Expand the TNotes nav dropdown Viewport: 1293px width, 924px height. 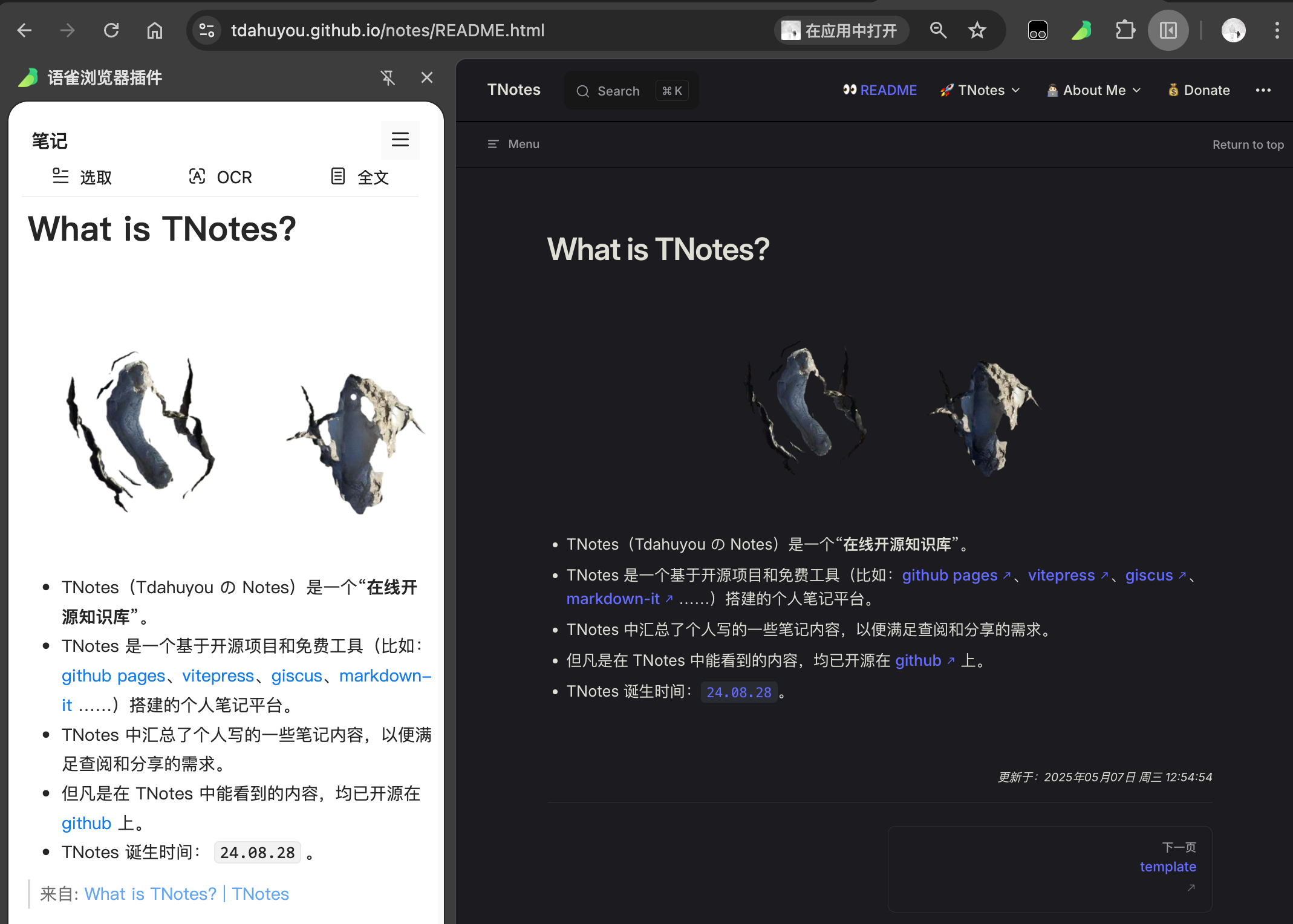(980, 90)
